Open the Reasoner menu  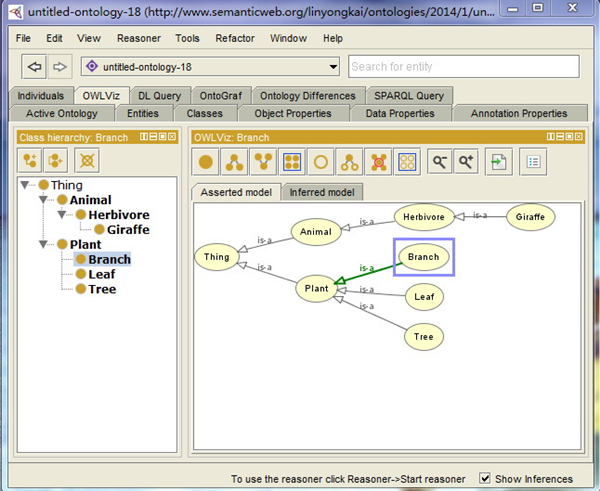coord(138,38)
